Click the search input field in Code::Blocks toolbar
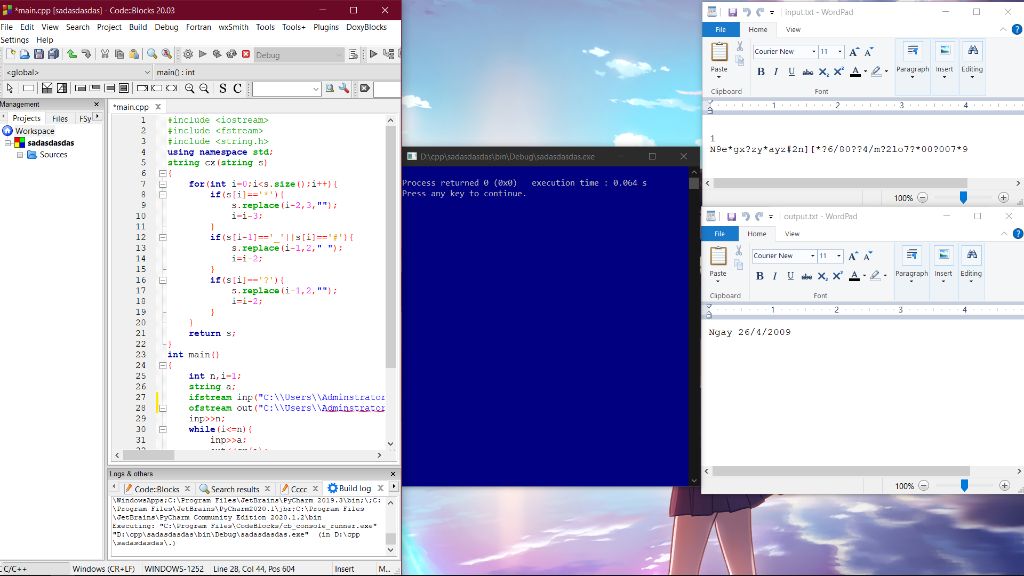1024x576 pixels. (286, 88)
